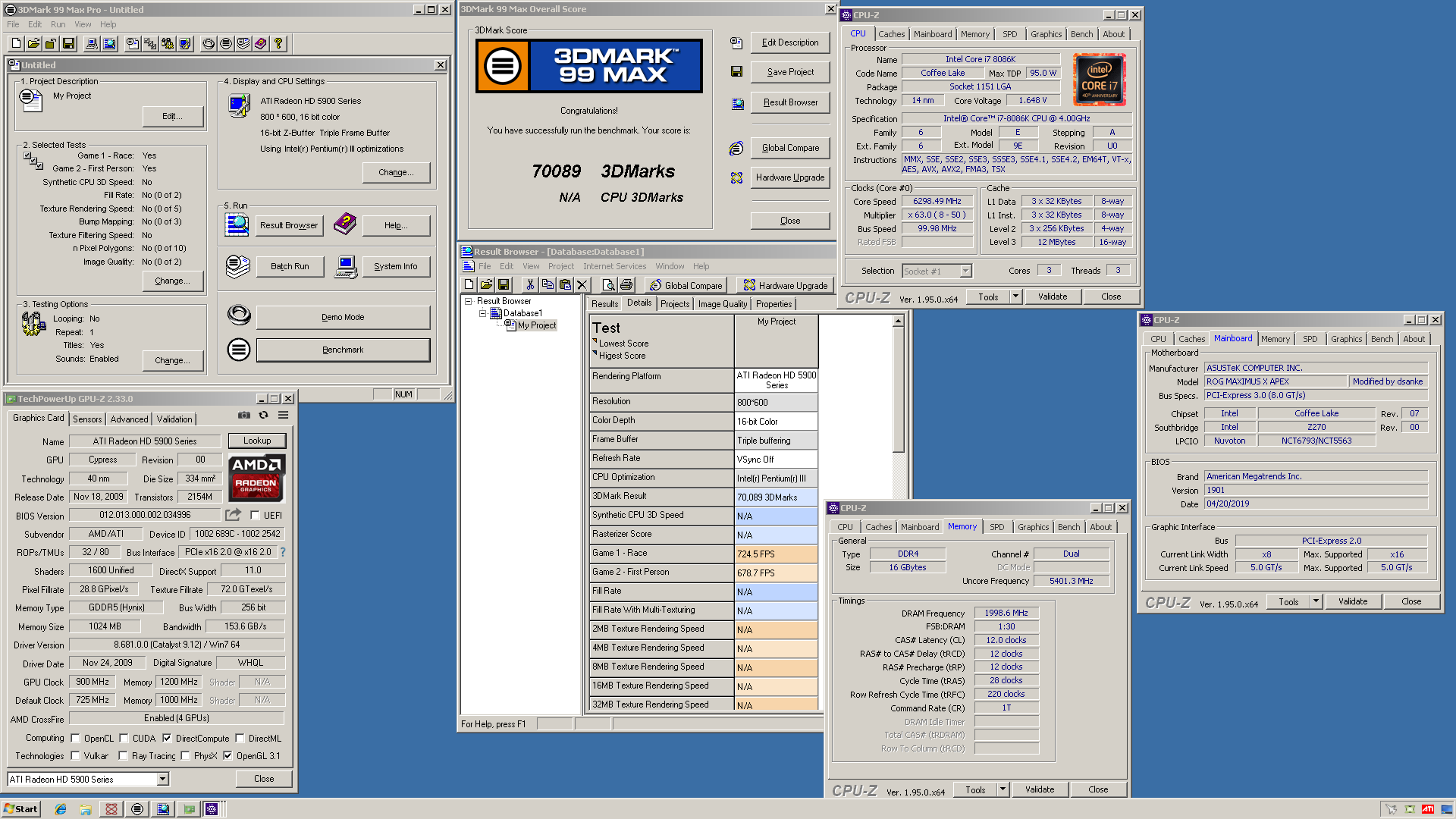1456x819 pixels.
Task: Click Delete X icon in Result Browser toolbar
Action: pyautogui.click(x=582, y=285)
